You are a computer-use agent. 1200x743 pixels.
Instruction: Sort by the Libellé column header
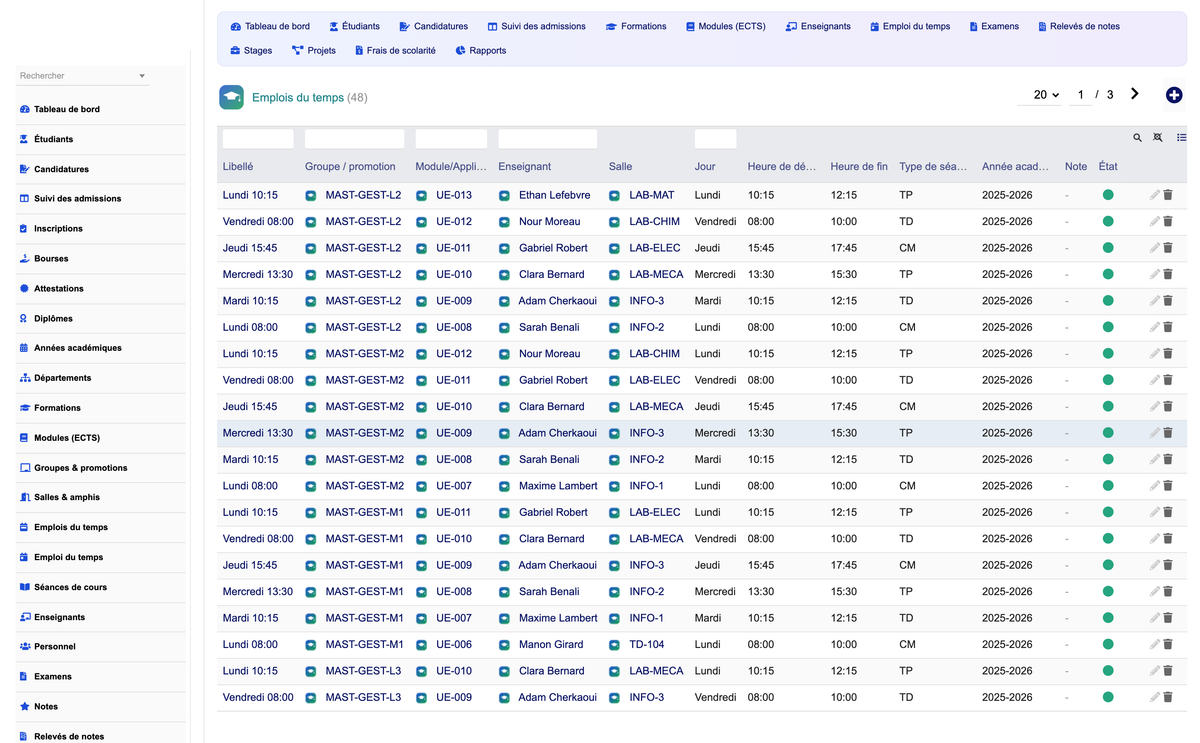click(238, 167)
